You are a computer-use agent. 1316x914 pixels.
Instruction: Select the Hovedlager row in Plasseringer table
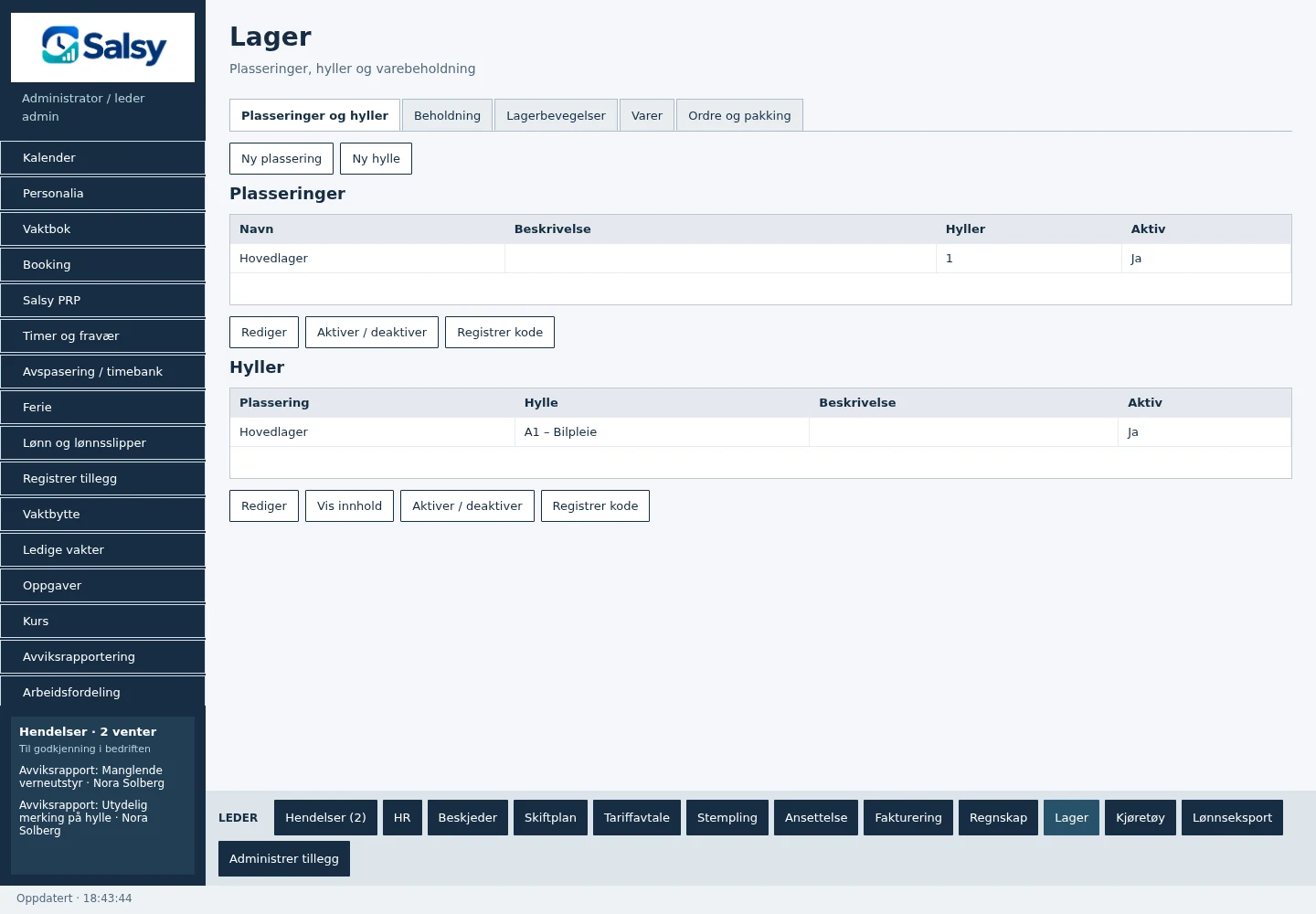pos(760,259)
